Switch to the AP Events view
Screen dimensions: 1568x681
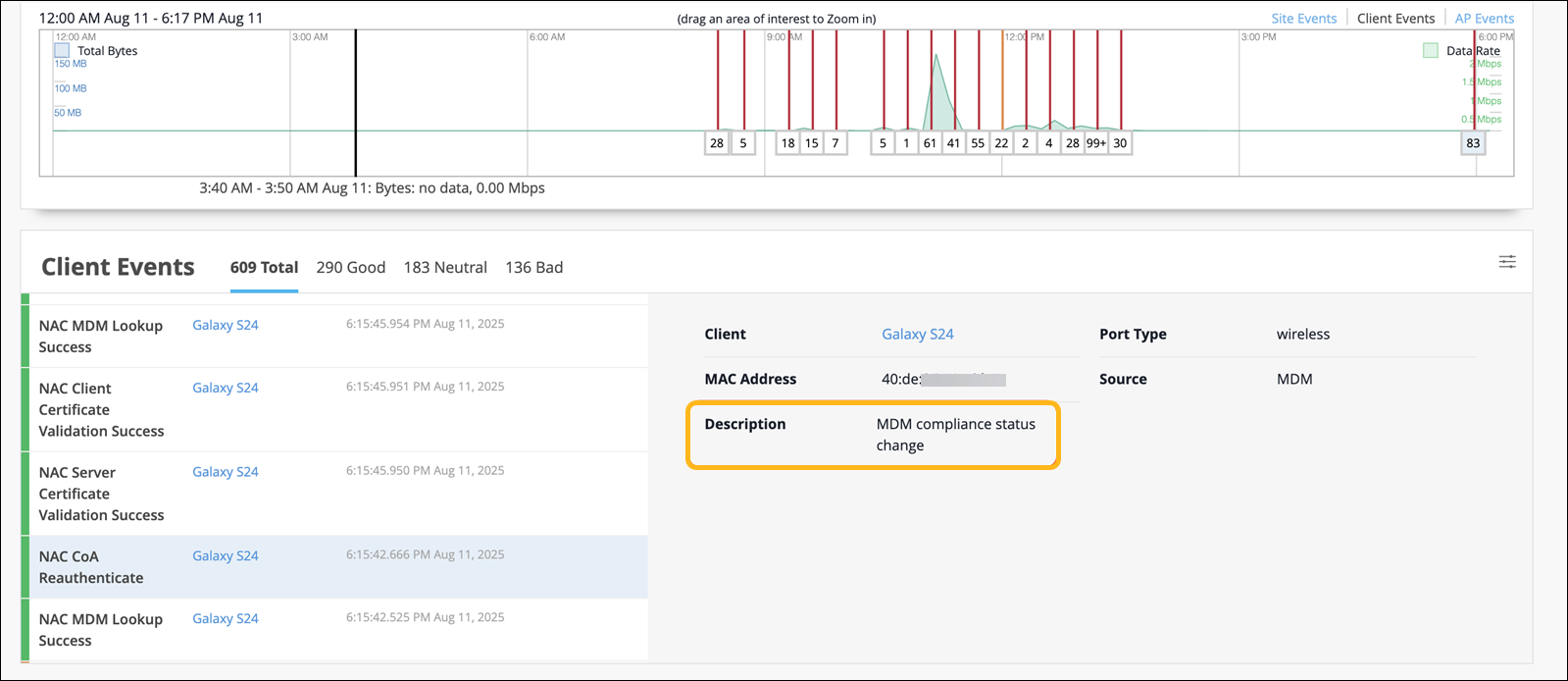1484,18
